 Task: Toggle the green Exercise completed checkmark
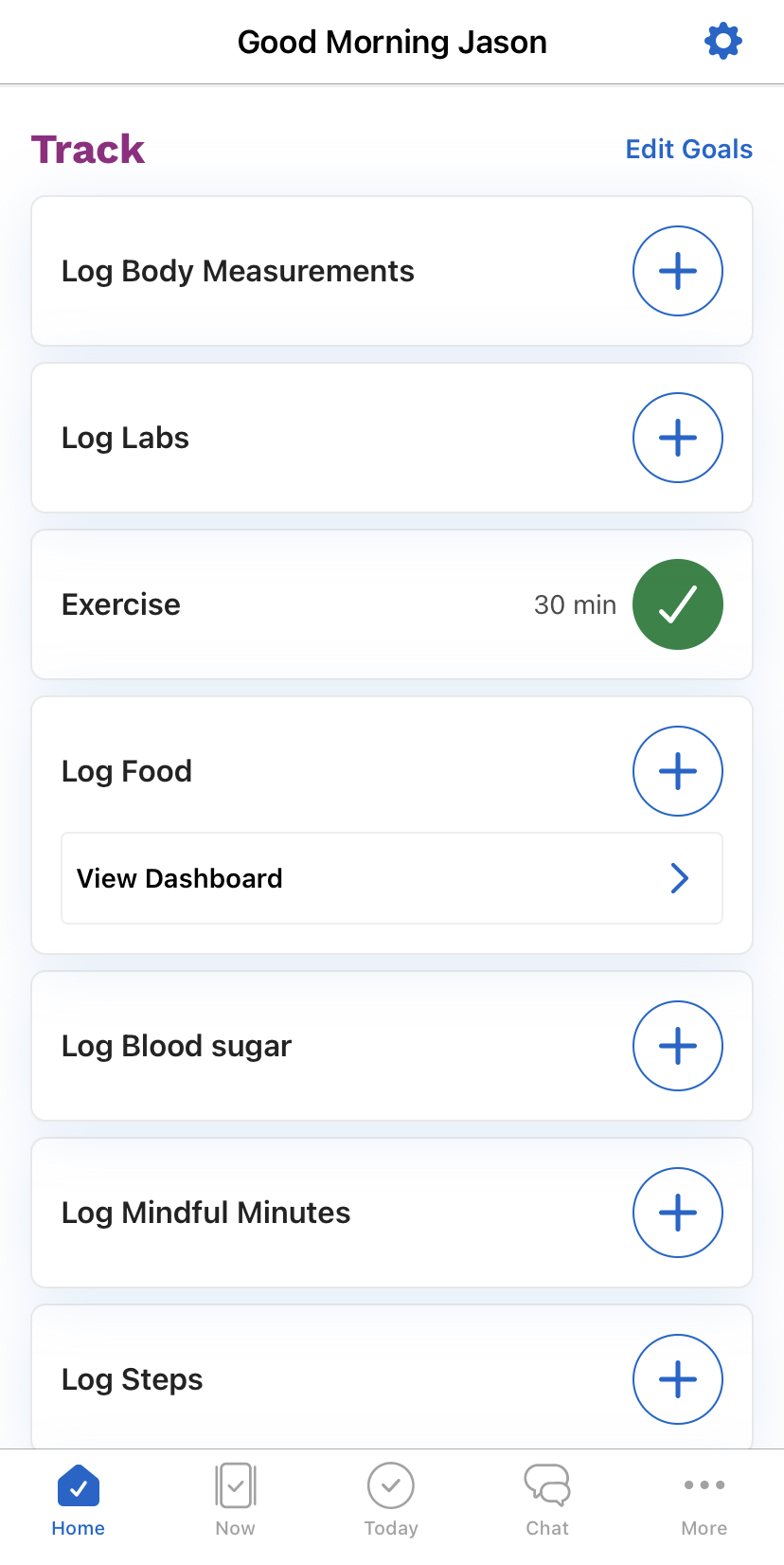tap(678, 604)
